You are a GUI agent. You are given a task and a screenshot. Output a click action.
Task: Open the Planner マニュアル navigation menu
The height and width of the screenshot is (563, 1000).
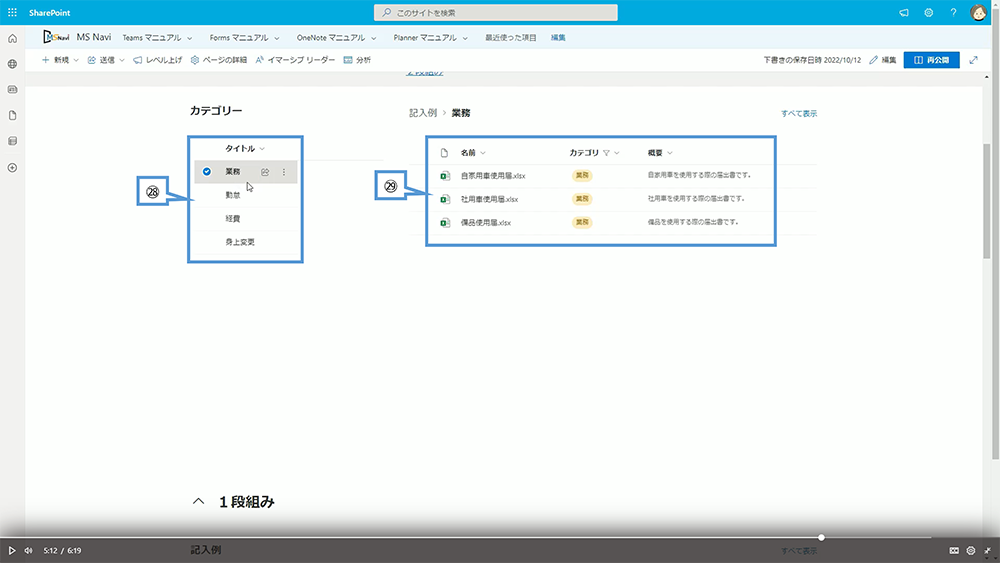(x=430, y=38)
